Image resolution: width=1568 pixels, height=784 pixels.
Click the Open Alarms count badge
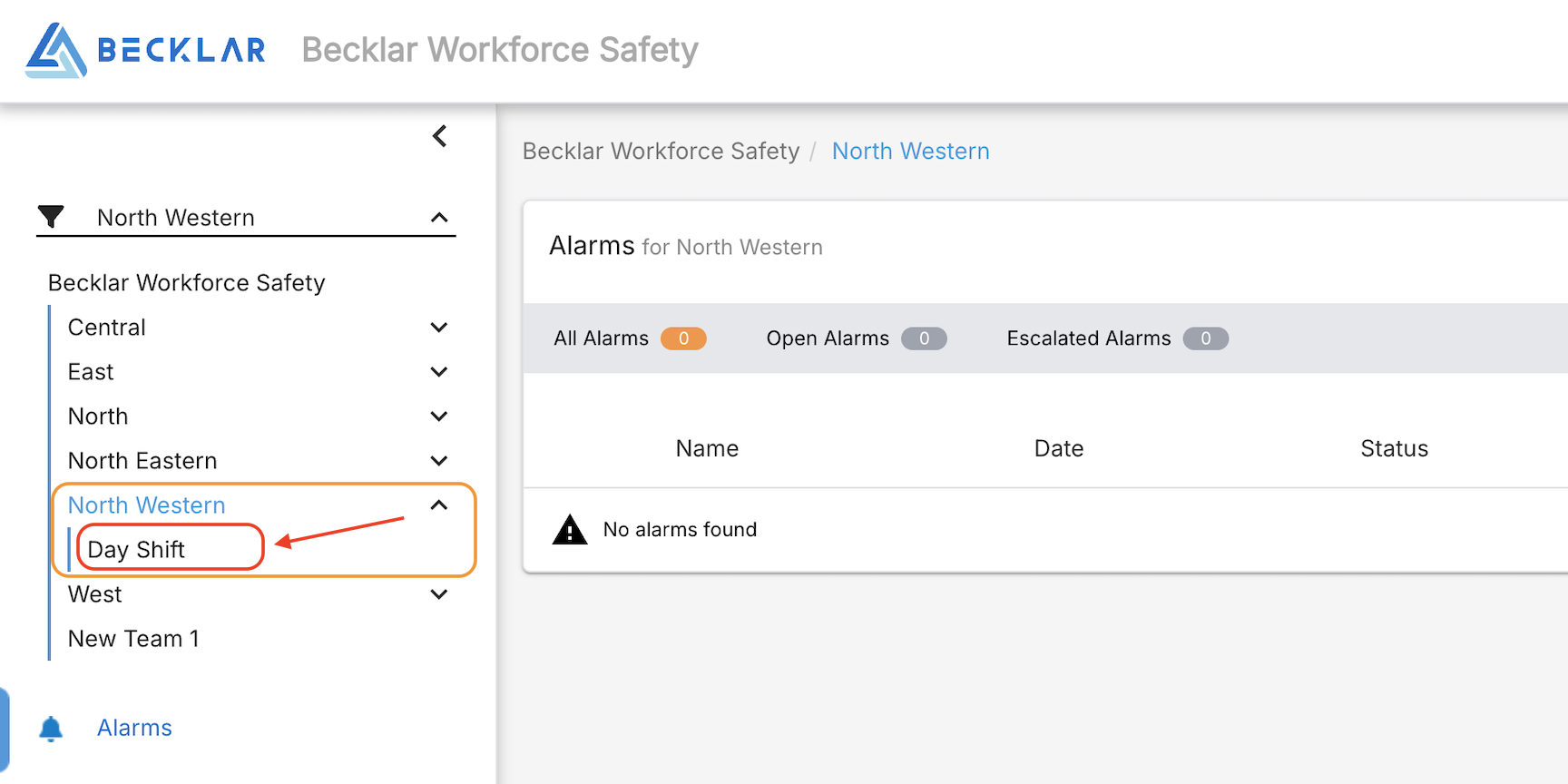pos(924,338)
